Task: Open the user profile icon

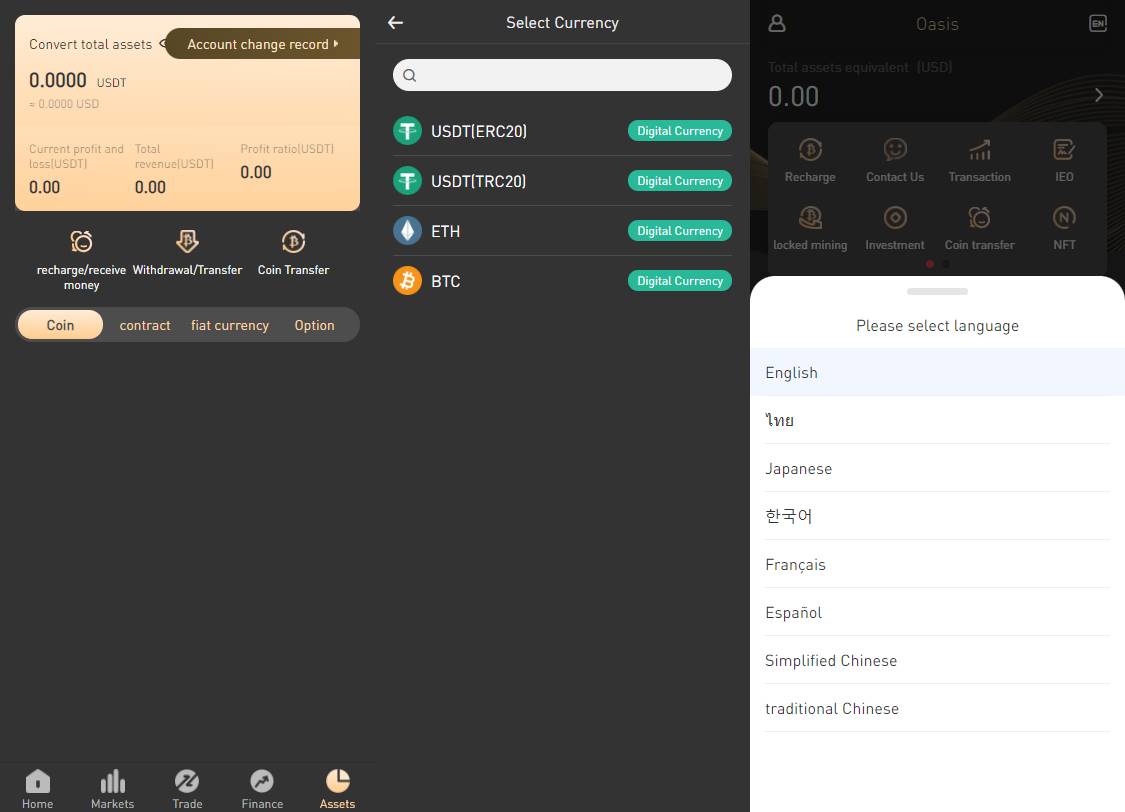Action: [x=777, y=24]
